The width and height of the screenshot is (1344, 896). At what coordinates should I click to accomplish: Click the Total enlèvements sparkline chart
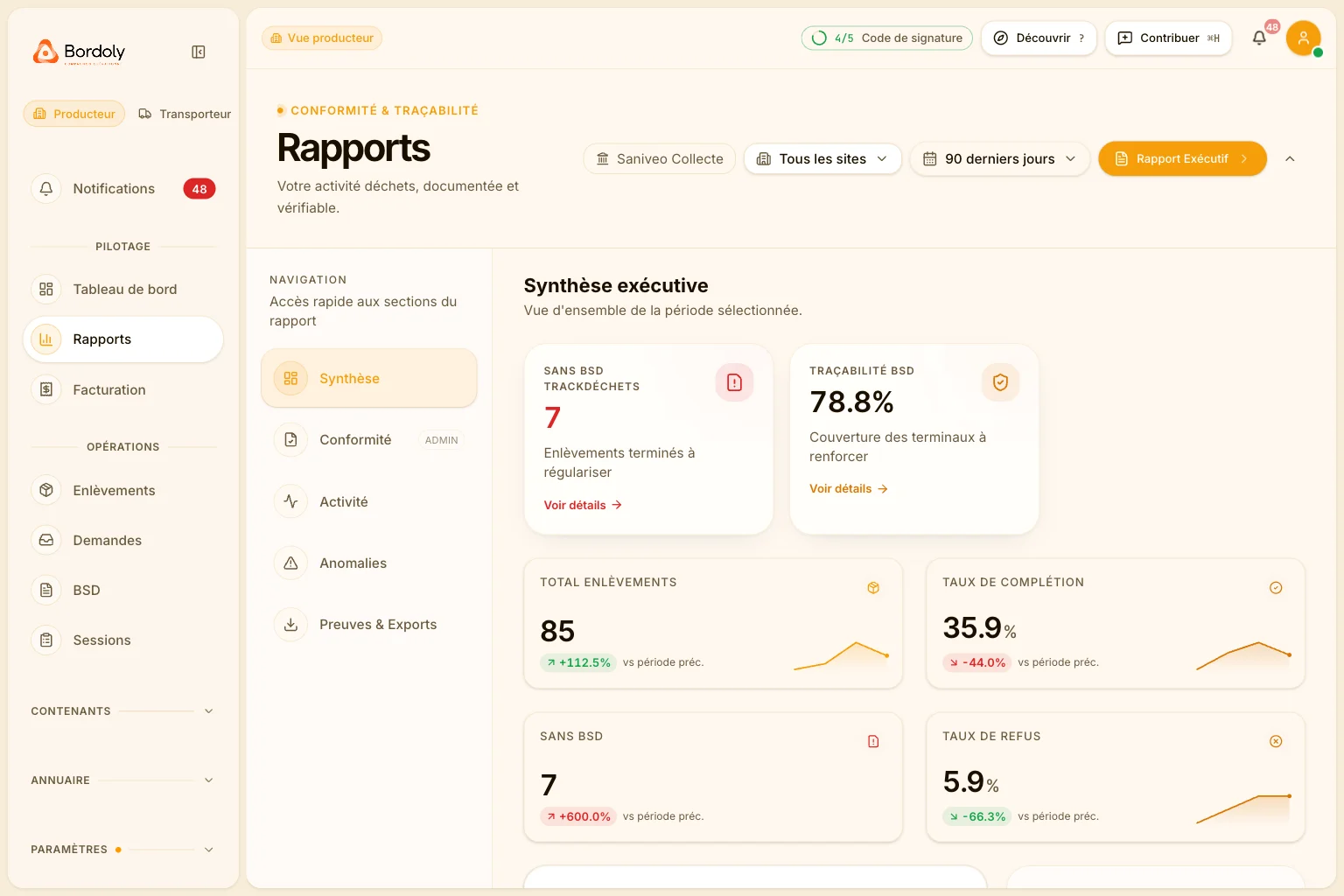click(x=841, y=655)
